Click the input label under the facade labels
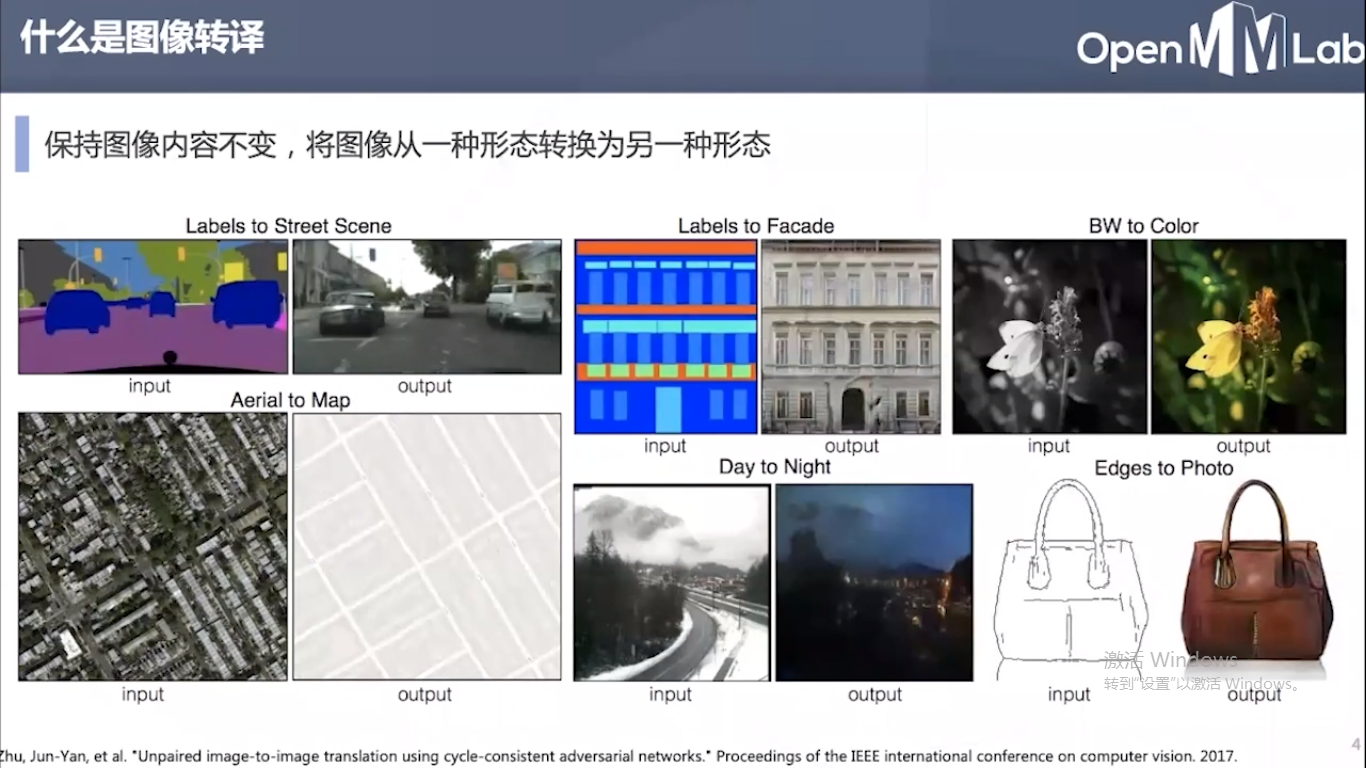Screen dimensions: 1366x768 pos(665,446)
